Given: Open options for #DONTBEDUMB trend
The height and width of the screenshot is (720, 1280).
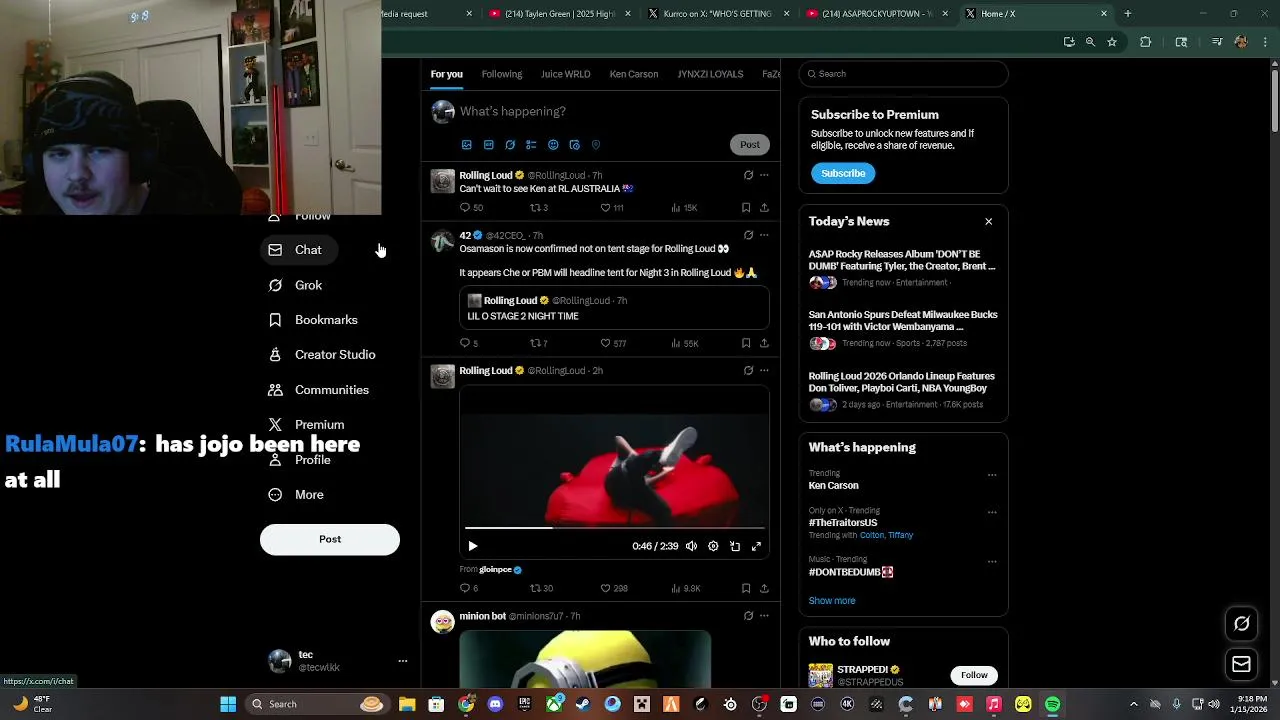Looking at the screenshot, I should (x=992, y=561).
